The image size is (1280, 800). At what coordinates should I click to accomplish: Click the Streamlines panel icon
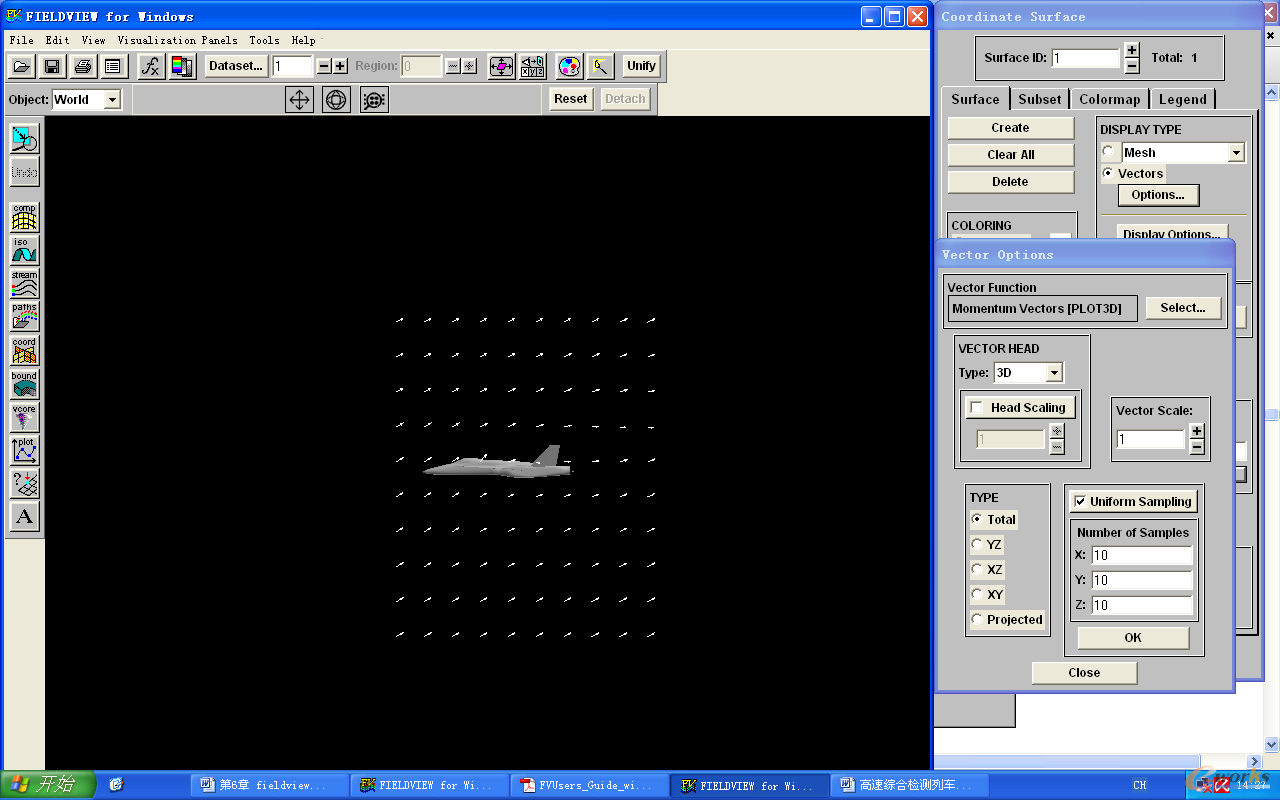pos(24,283)
